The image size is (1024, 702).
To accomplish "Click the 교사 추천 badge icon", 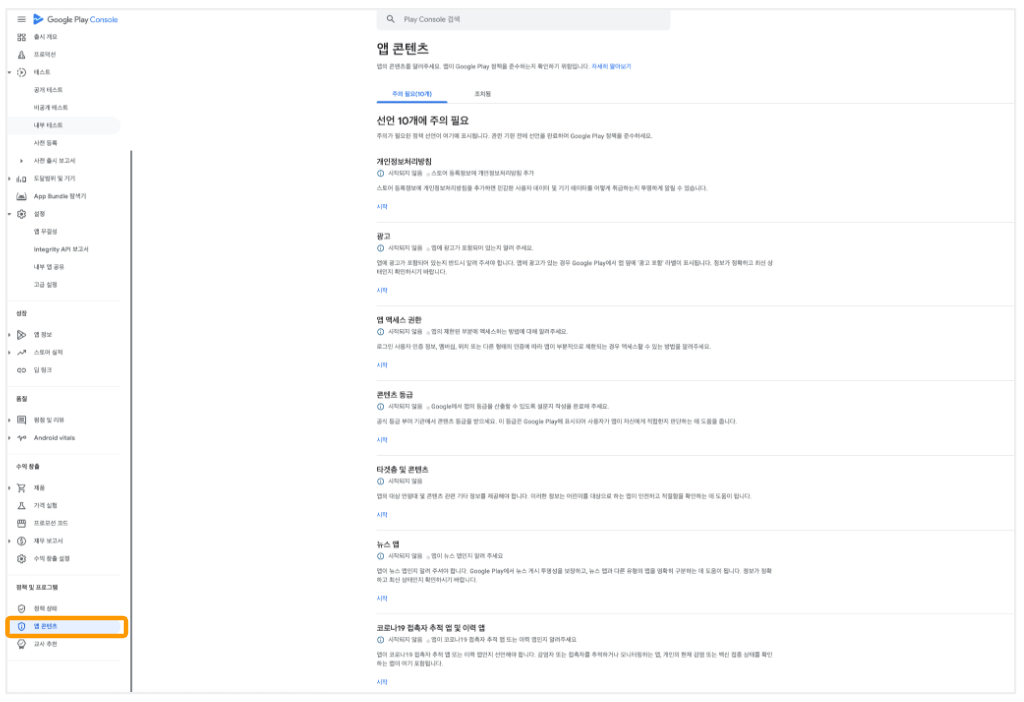I will [x=21, y=644].
